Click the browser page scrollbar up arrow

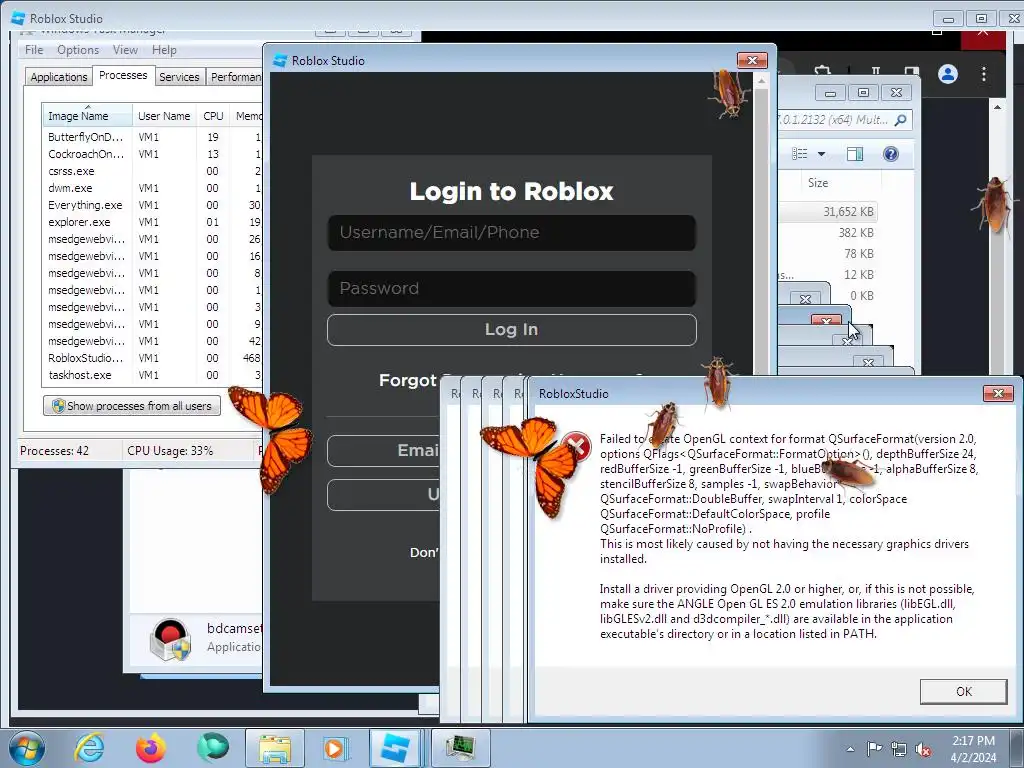pos(997,106)
